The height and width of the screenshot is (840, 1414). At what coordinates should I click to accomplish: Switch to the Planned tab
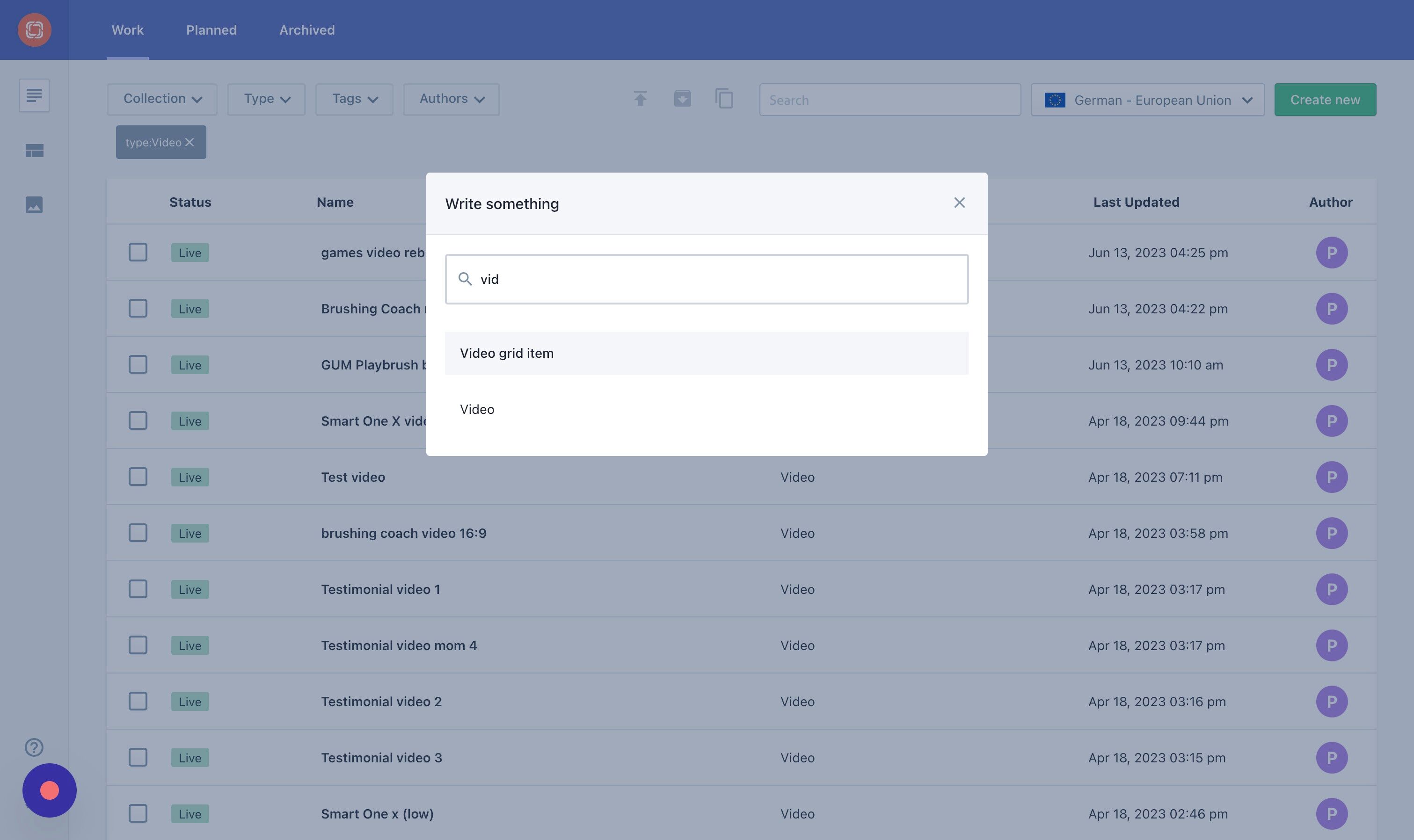coord(211,30)
